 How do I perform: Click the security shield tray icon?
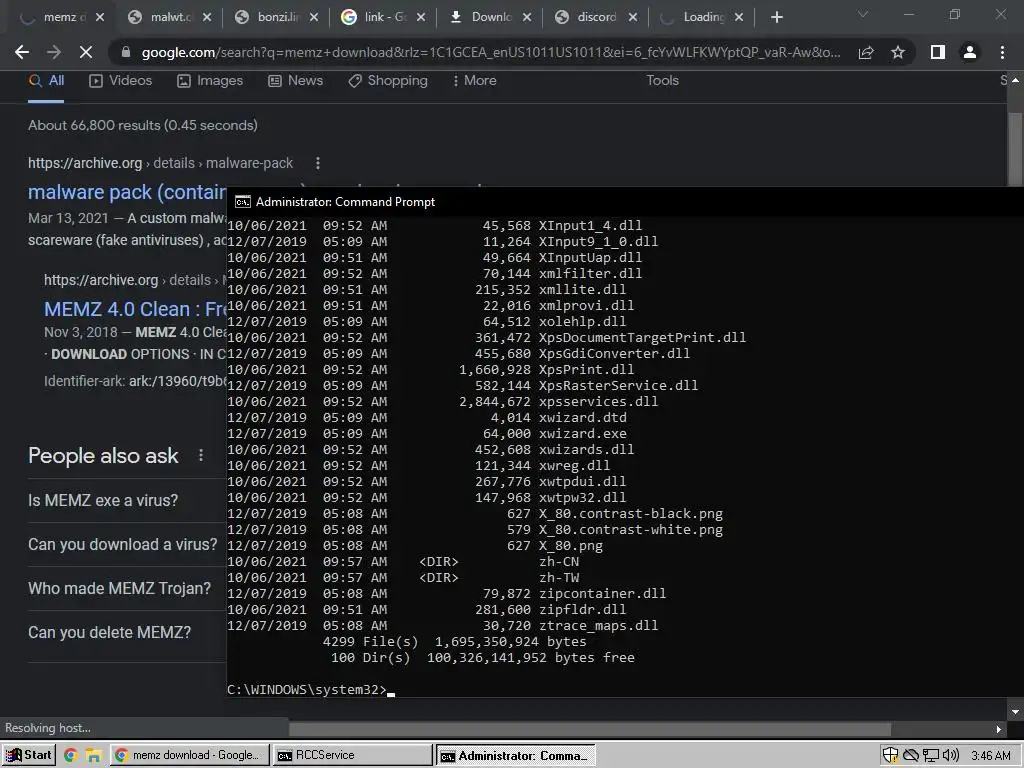[x=890, y=756]
